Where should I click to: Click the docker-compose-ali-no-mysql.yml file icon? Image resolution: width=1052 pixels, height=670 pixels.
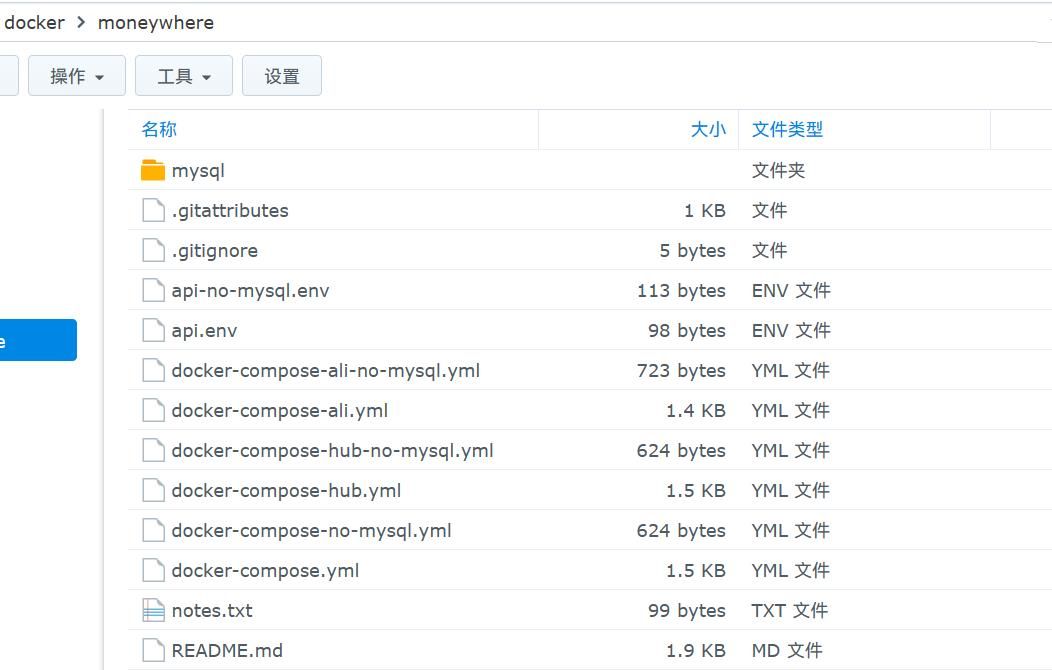click(x=152, y=370)
